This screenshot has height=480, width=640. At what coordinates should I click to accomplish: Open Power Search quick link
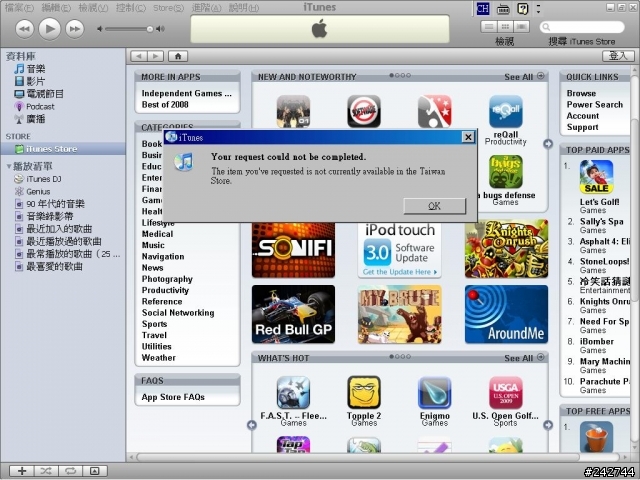click(x=595, y=104)
